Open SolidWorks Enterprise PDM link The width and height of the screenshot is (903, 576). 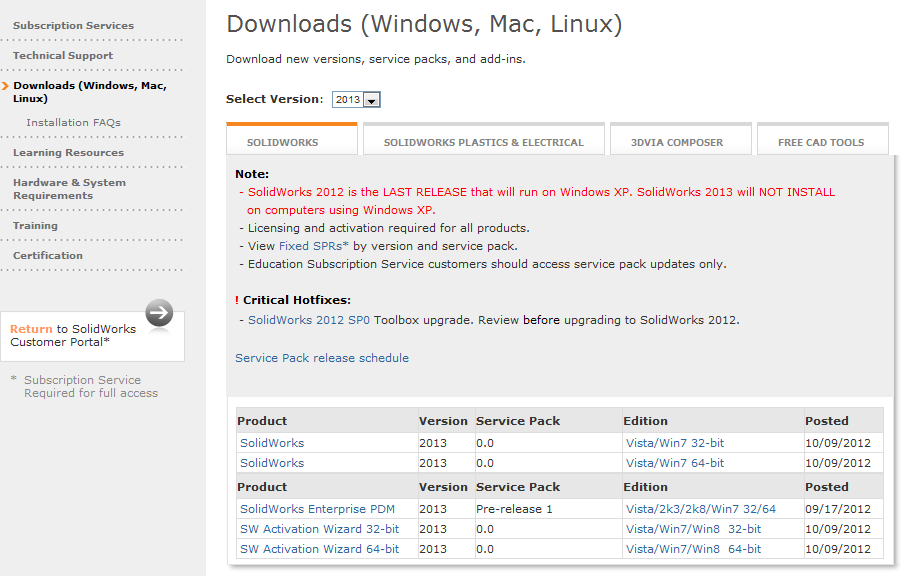[317, 509]
